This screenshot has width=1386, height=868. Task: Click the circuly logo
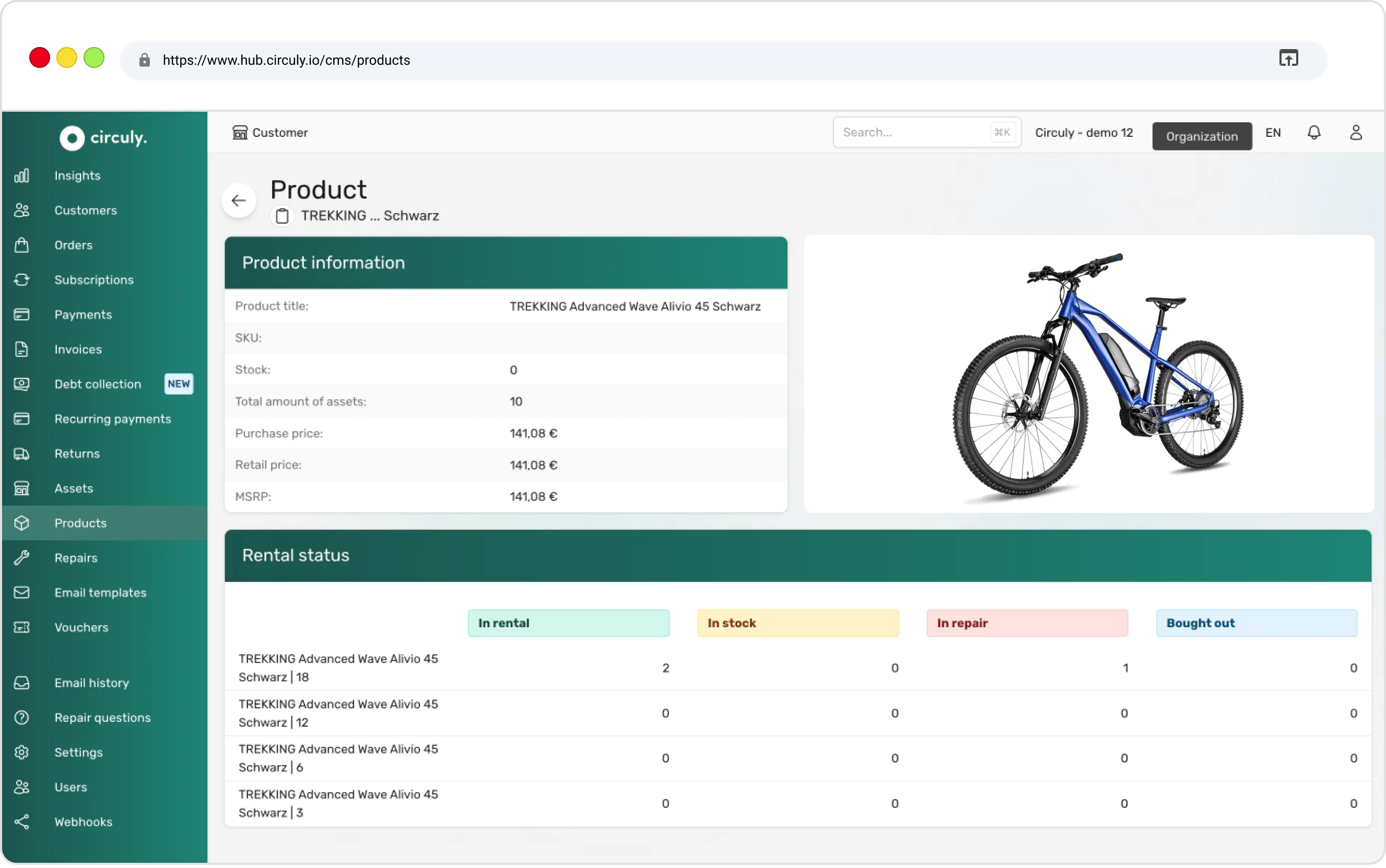103,138
